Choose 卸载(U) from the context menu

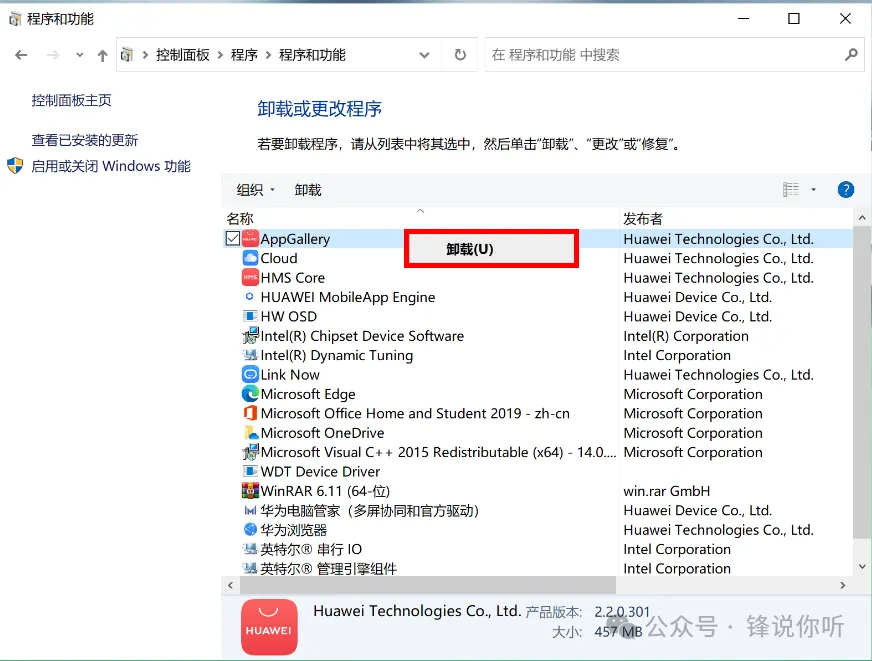tap(491, 249)
